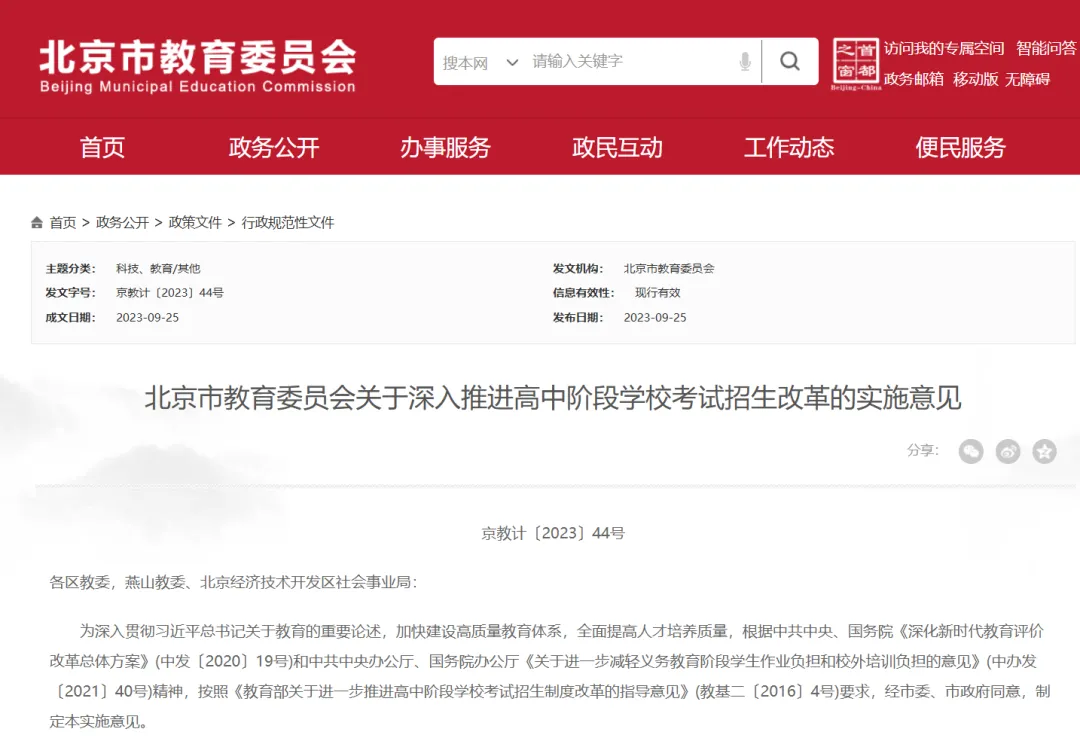
Task: Select the 便民服务 navigation tab
Action: (x=961, y=147)
